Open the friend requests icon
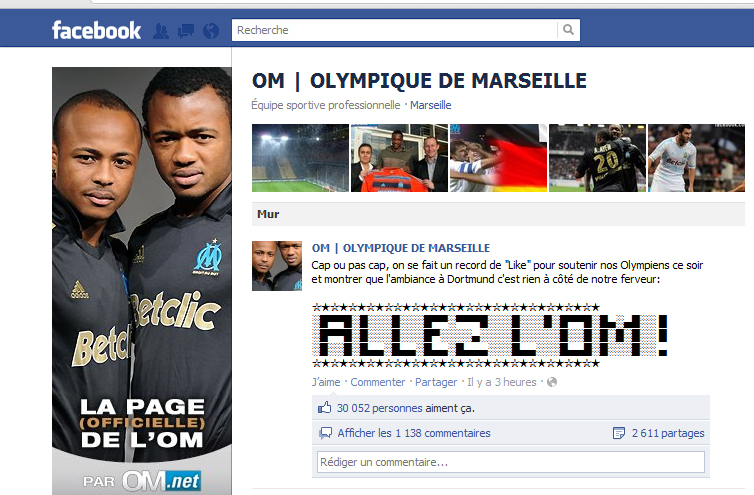Screen dimensions: 754x495 [161, 31]
